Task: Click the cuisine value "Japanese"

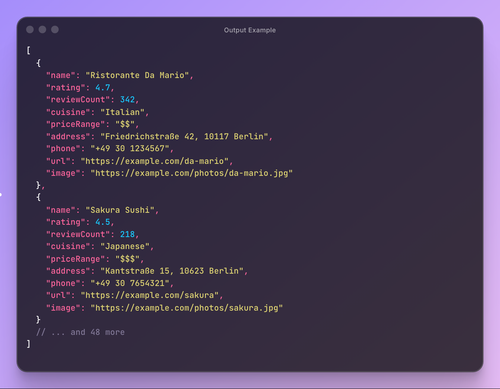Action: (x=125, y=246)
